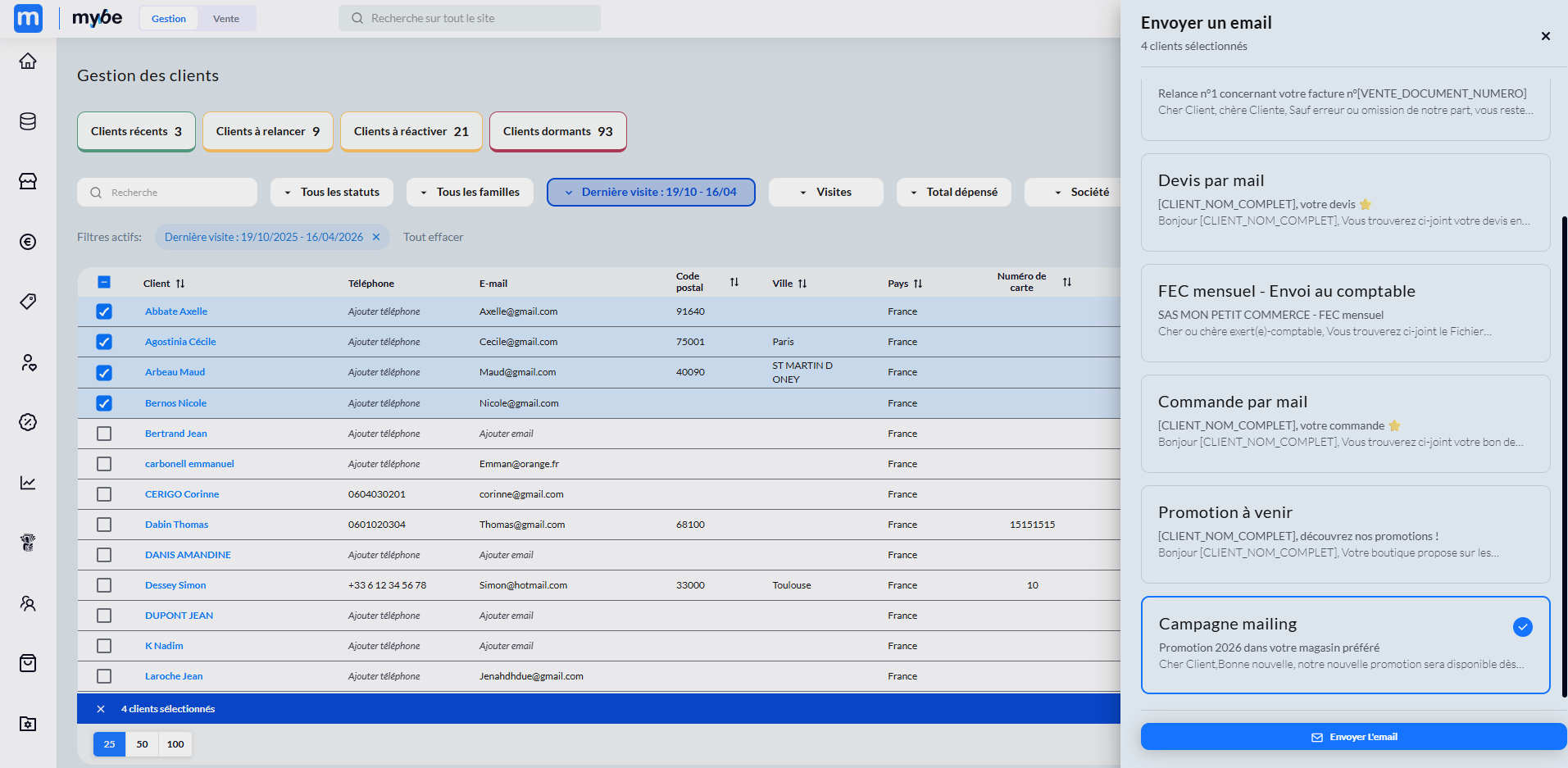Check the Dabin Thomas row checkbox
1568x768 pixels.
104,525
